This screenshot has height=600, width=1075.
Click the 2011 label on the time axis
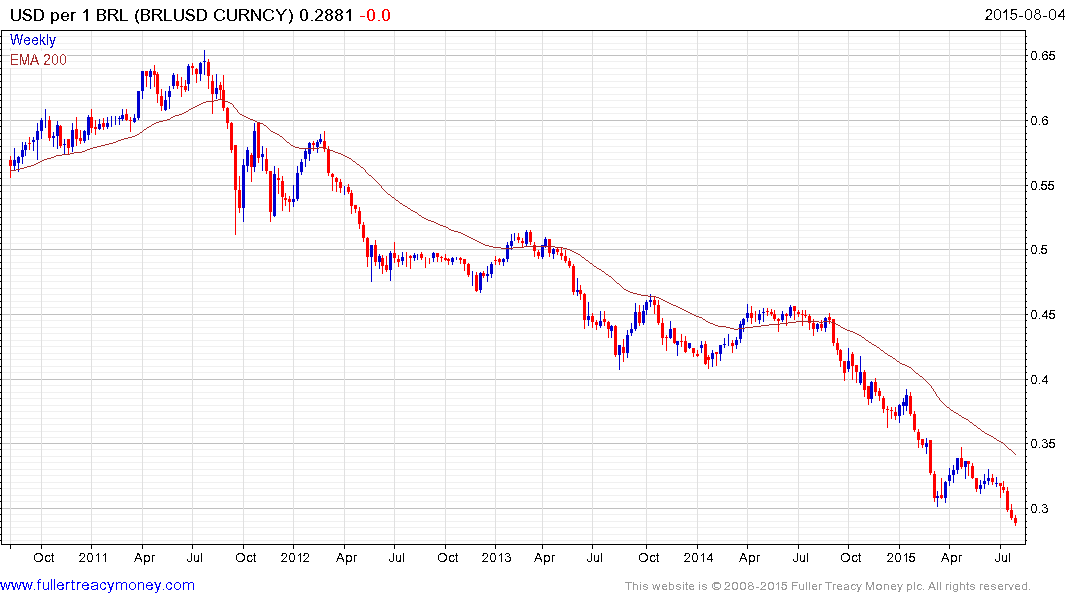[91, 557]
